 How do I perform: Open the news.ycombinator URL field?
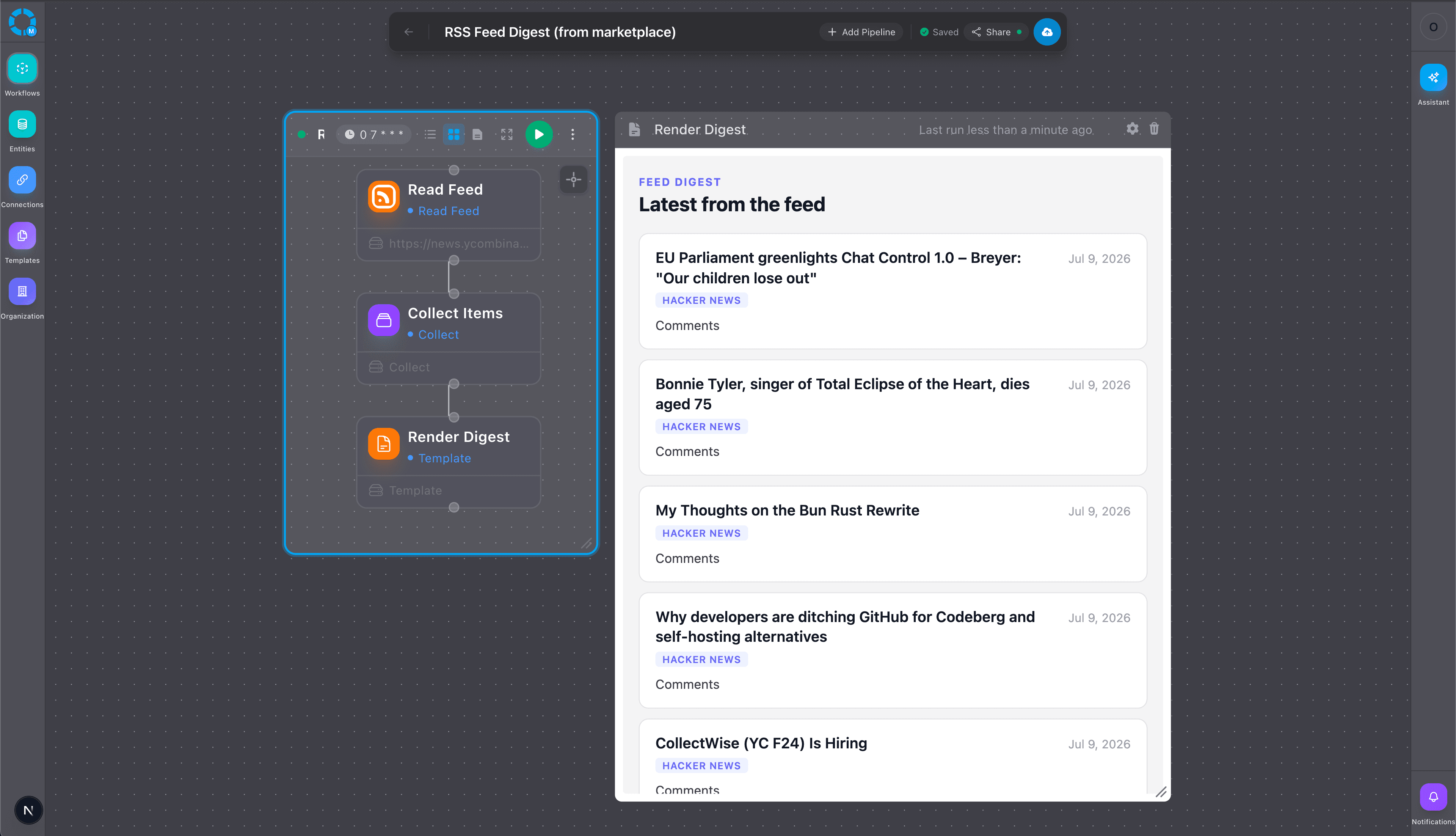(x=449, y=244)
